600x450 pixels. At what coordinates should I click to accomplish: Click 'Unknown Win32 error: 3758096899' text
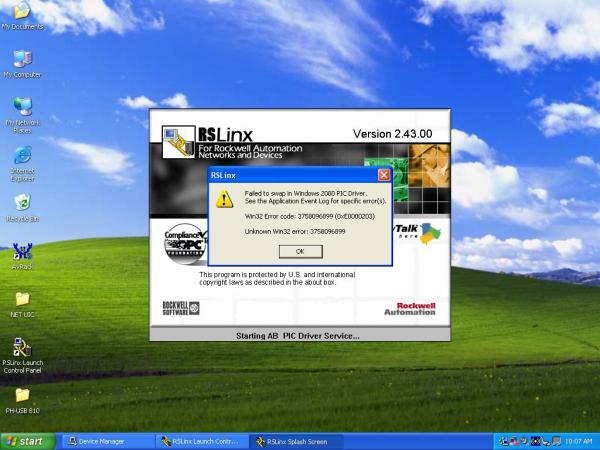click(x=295, y=232)
